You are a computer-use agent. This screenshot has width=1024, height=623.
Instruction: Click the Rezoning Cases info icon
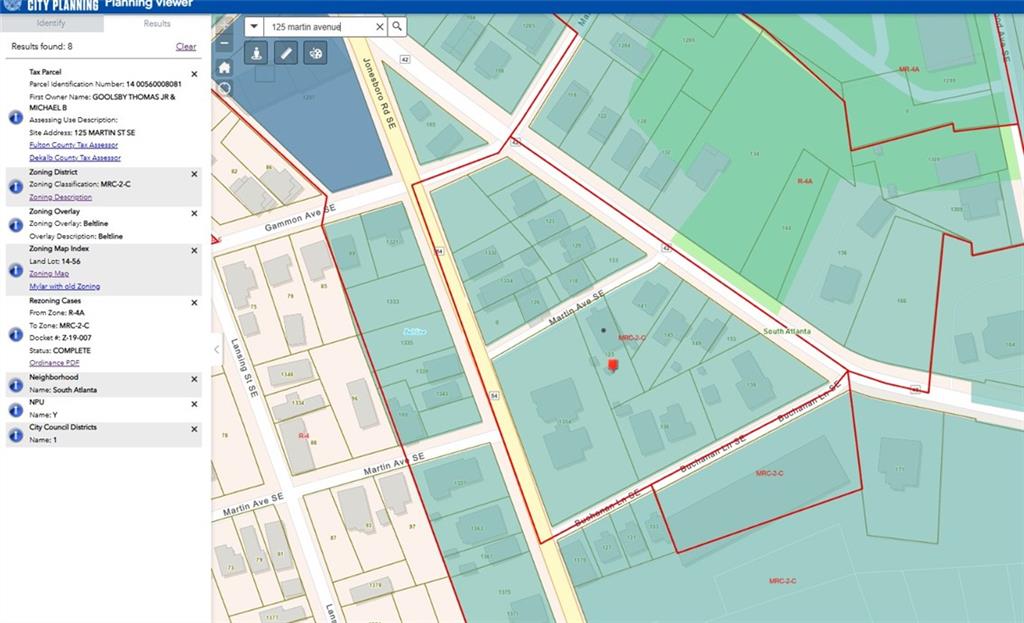pos(15,332)
